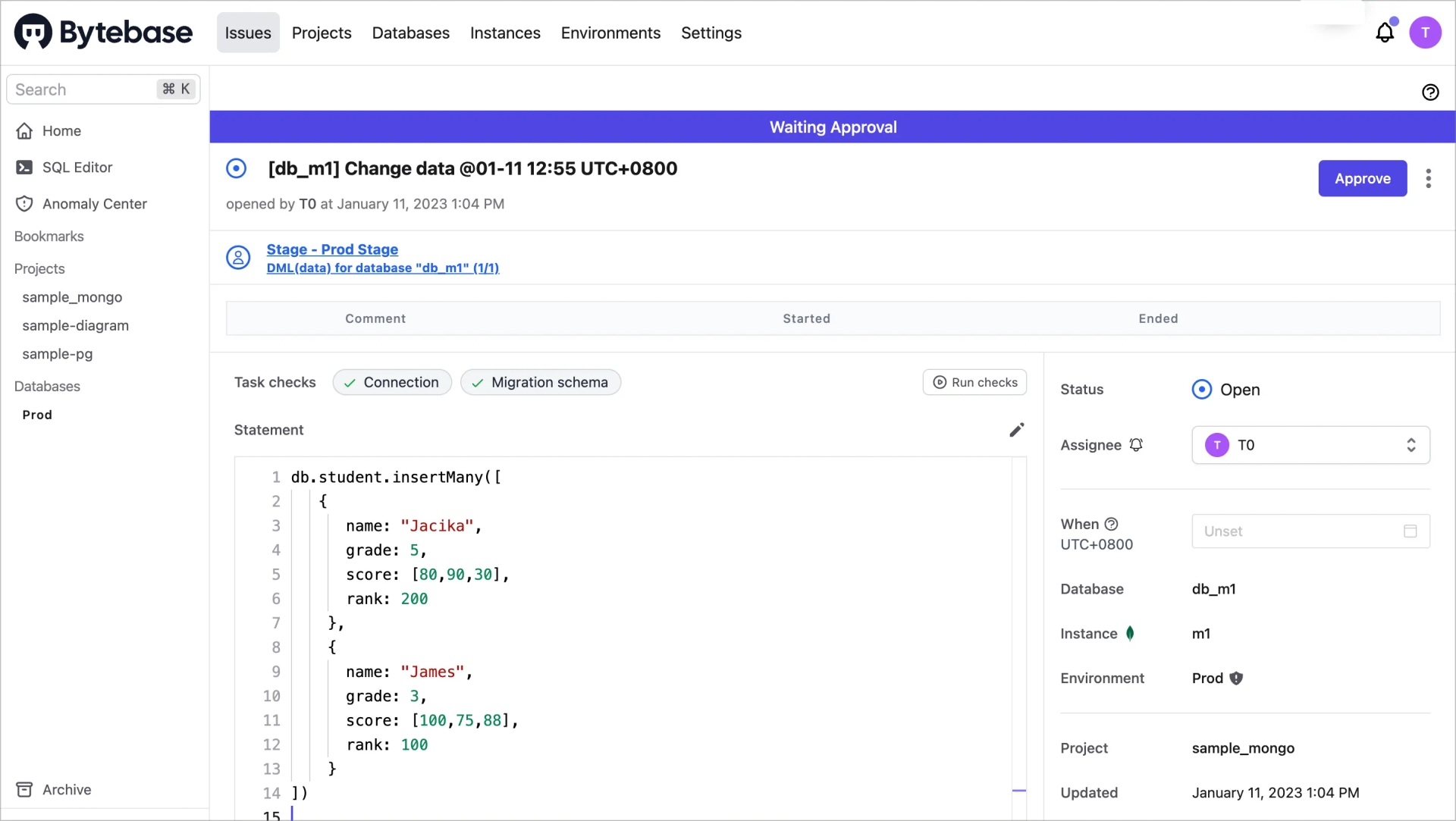
Task: Click the three-dot overflow menu button
Action: coord(1429,178)
